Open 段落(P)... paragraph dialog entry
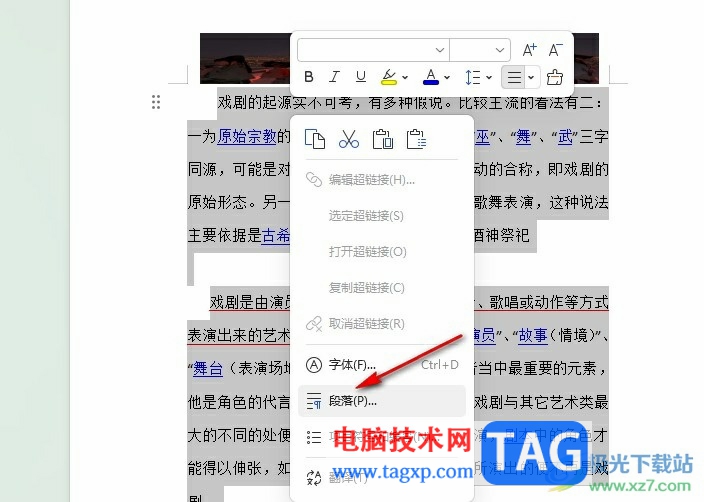 click(x=382, y=401)
